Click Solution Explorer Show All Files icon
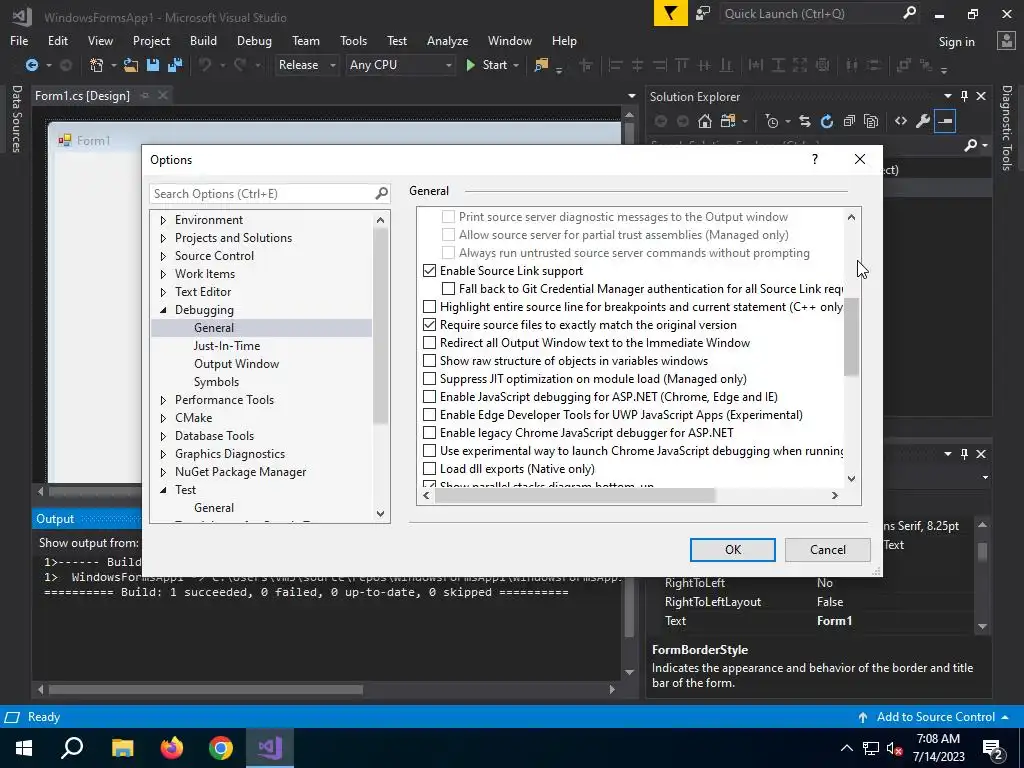 pyautogui.click(x=871, y=121)
